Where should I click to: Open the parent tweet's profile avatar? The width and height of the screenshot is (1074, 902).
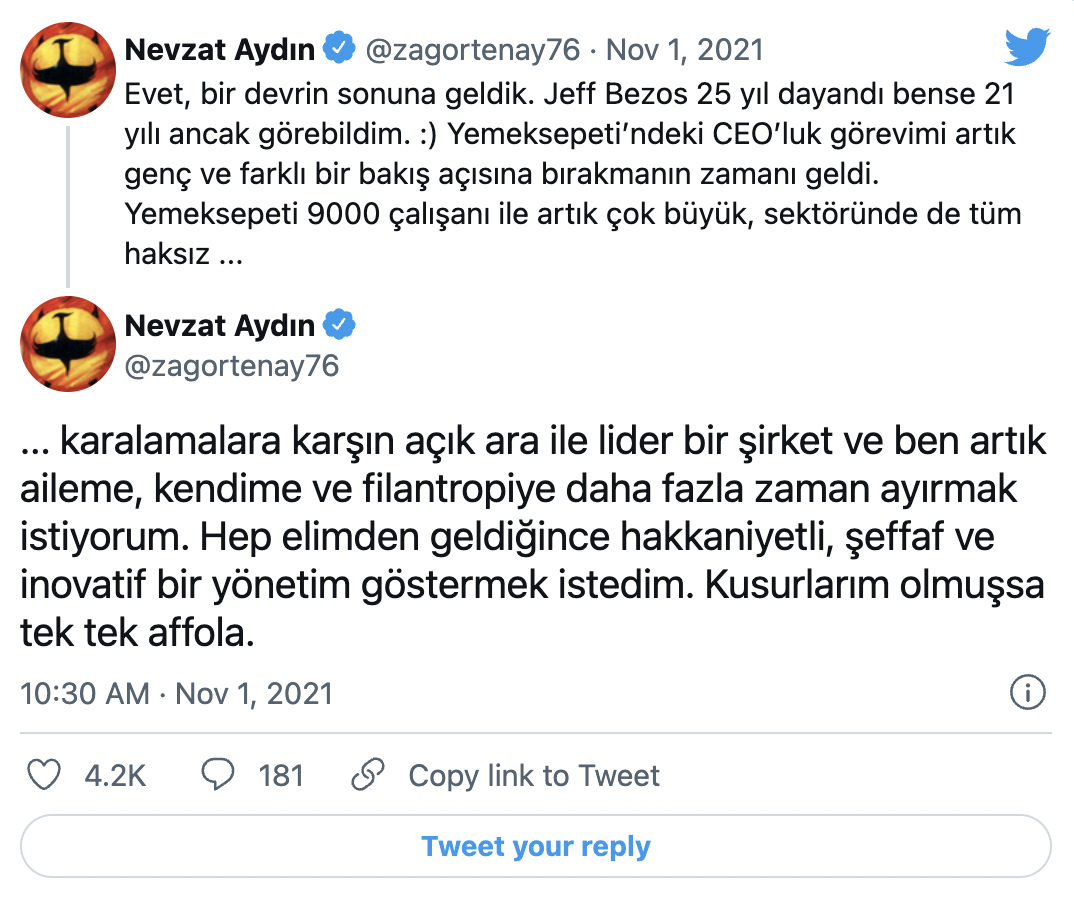pyautogui.click(x=68, y=68)
